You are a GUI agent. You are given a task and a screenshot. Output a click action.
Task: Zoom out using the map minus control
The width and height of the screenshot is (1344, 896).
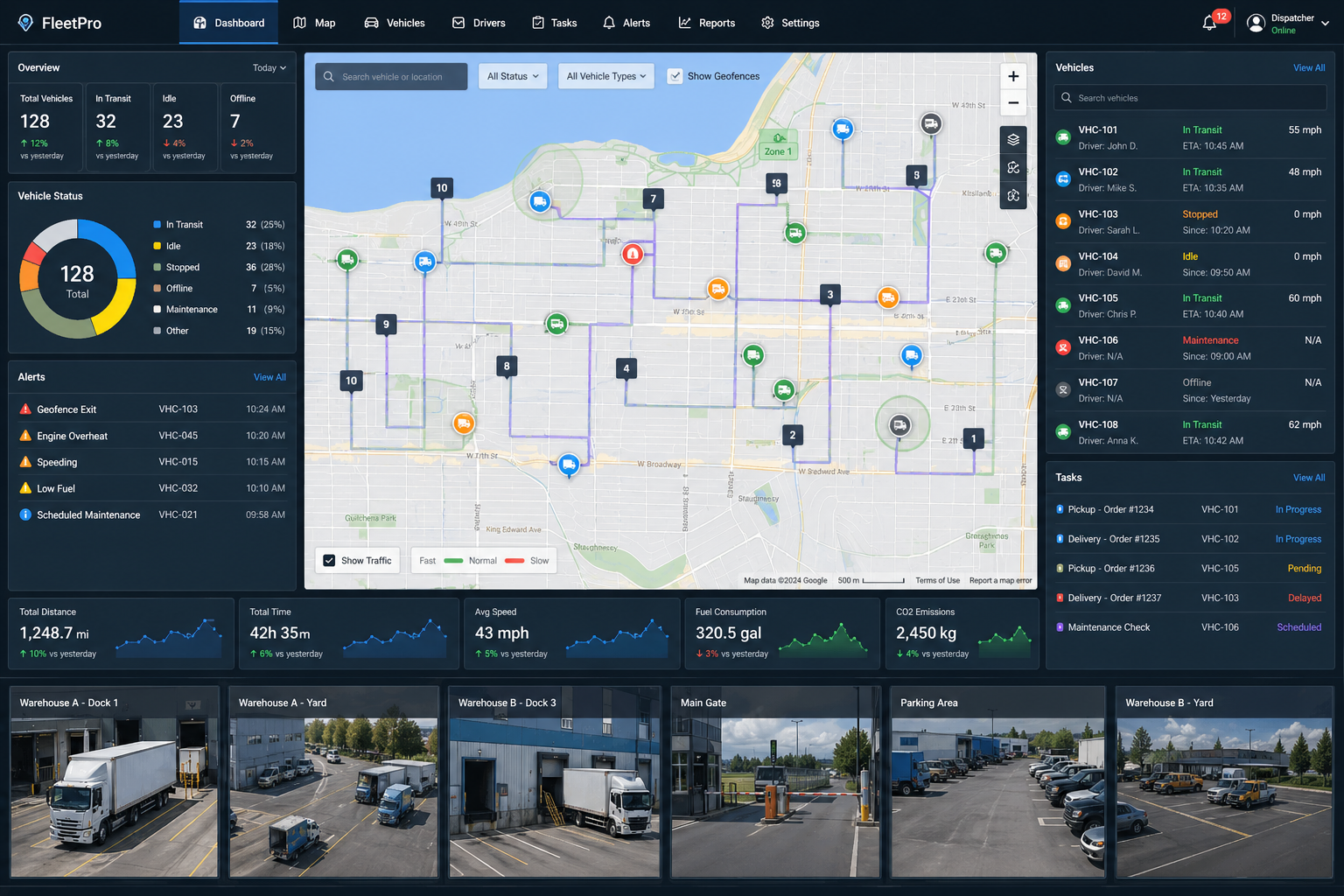[x=1012, y=103]
